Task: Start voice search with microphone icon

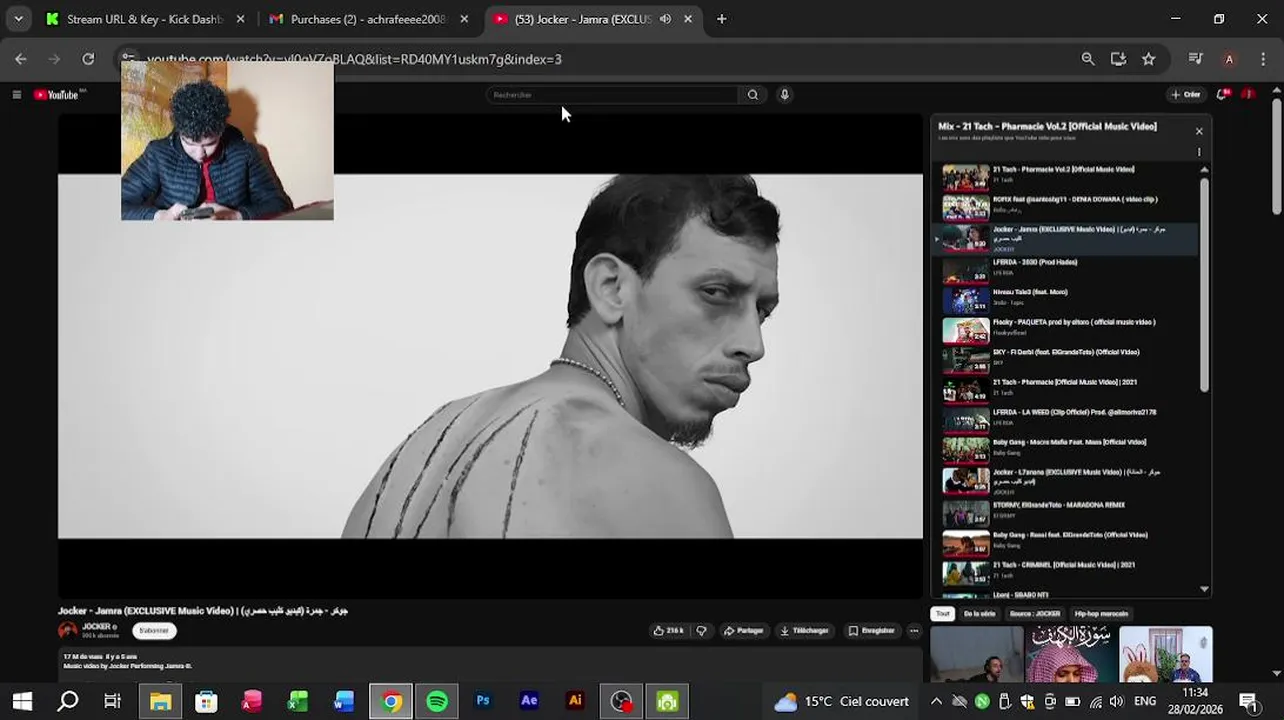Action: (x=785, y=94)
